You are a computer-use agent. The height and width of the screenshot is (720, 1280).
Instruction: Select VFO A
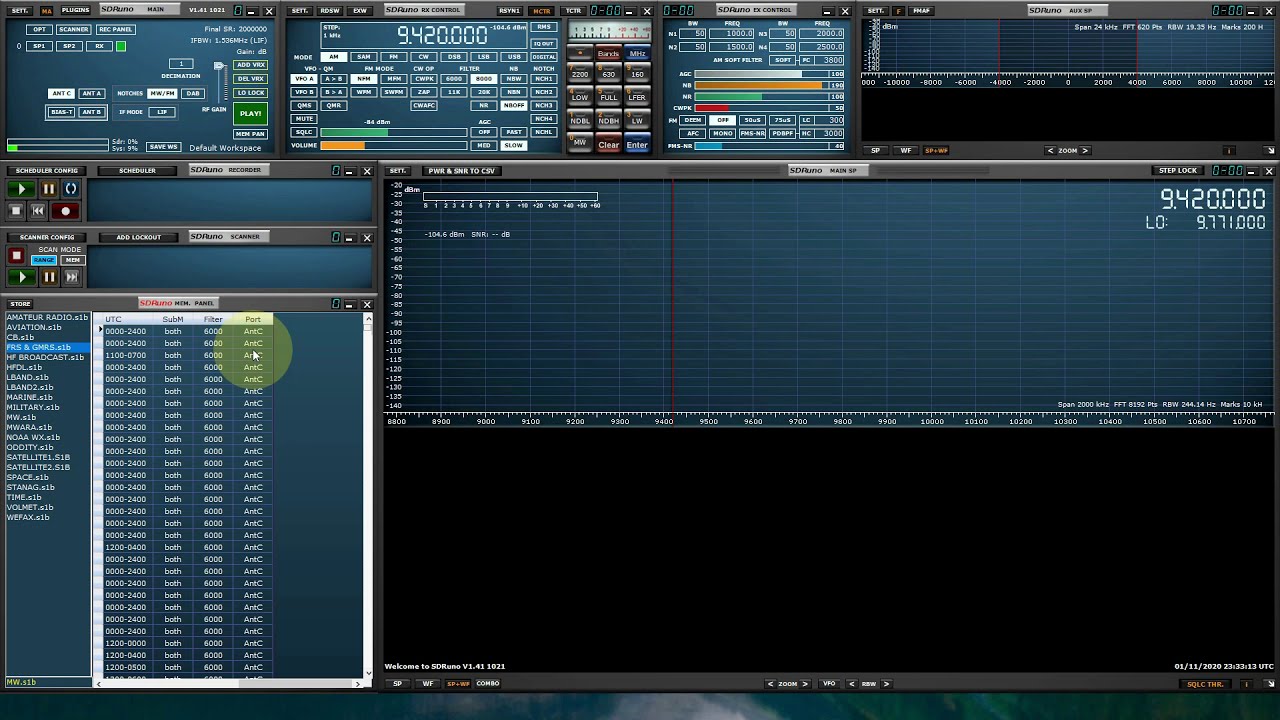click(x=303, y=79)
